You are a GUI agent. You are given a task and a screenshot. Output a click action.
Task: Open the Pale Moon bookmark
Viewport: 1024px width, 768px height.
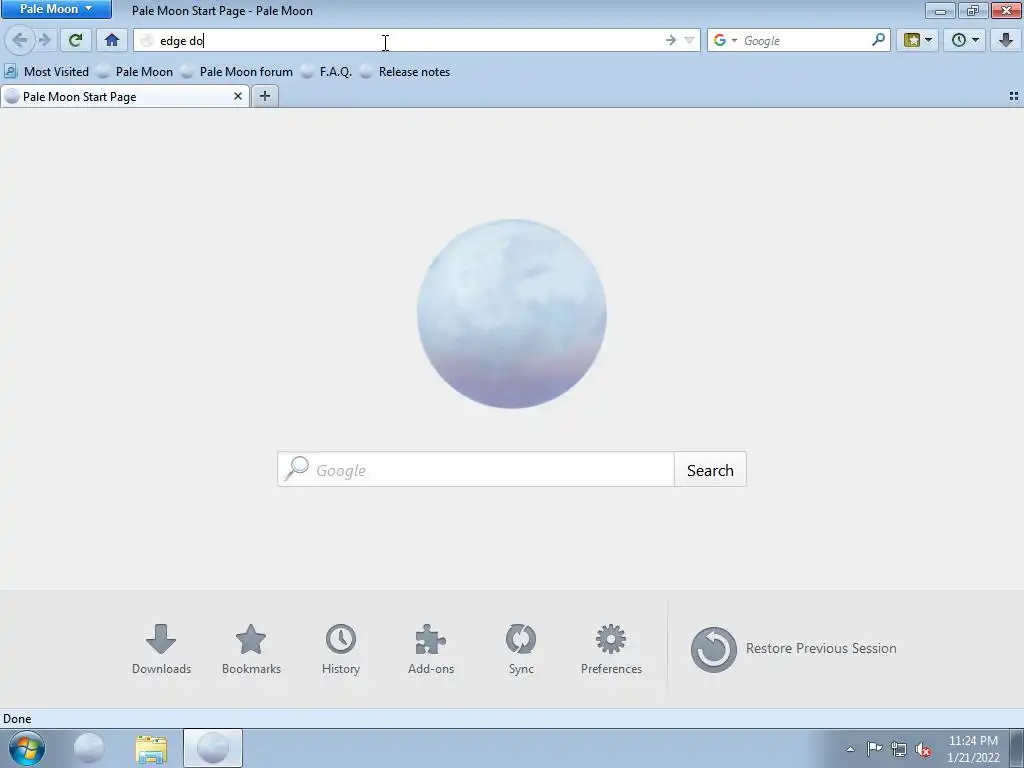[135, 72]
